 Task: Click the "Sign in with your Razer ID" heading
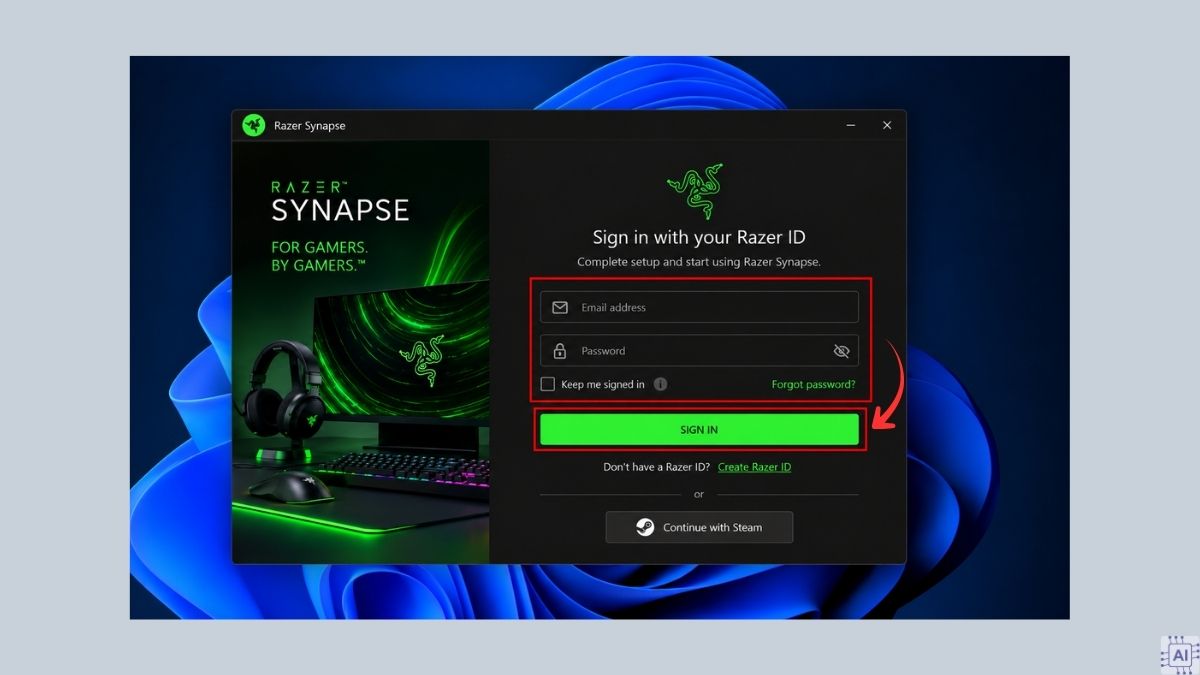[x=699, y=238]
